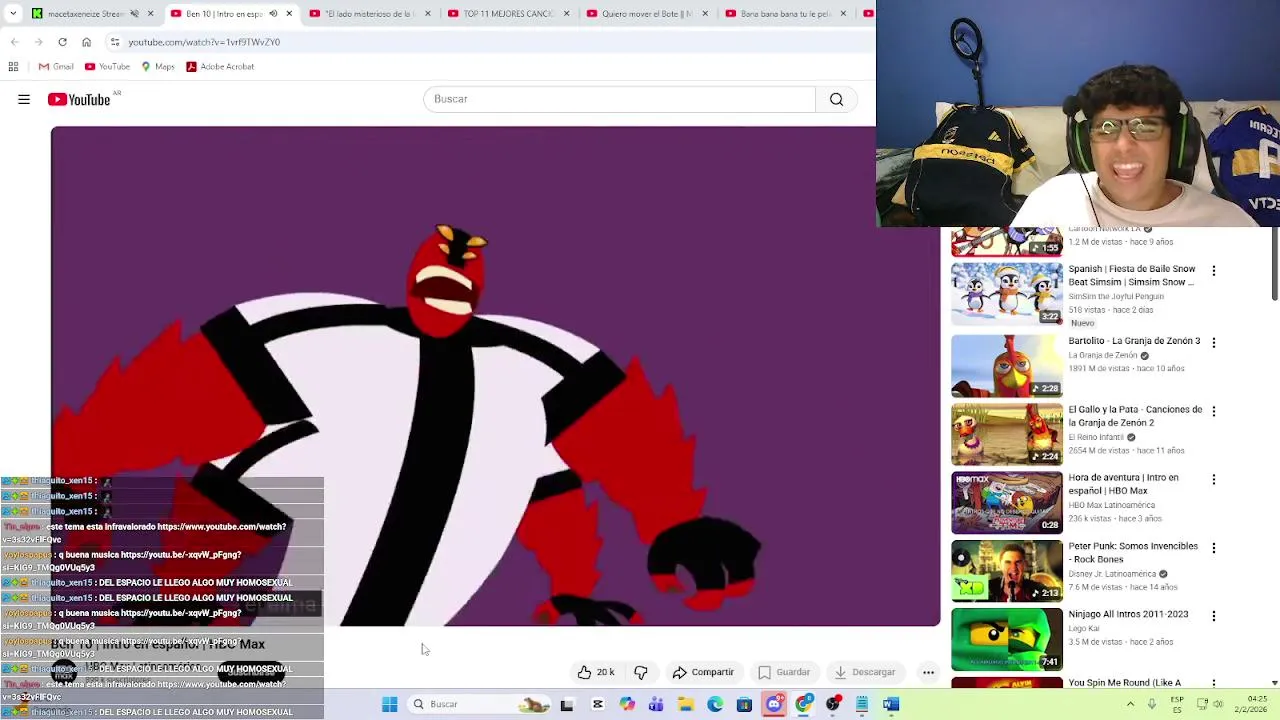Open the Chrome apps grid shortcut
This screenshot has height=720, width=1280.
13,66
